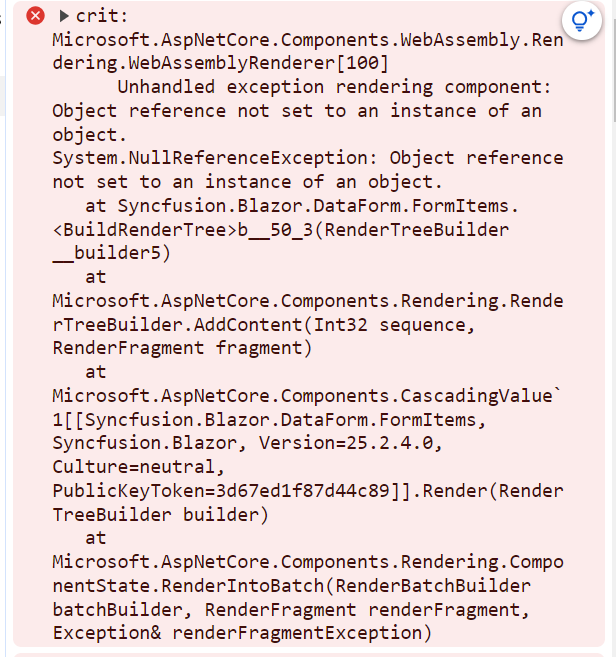Click the Microsoft.AspNetCore.Components.CascadingValue line
The width and height of the screenshot is (616, 657).
coord(307,396)
